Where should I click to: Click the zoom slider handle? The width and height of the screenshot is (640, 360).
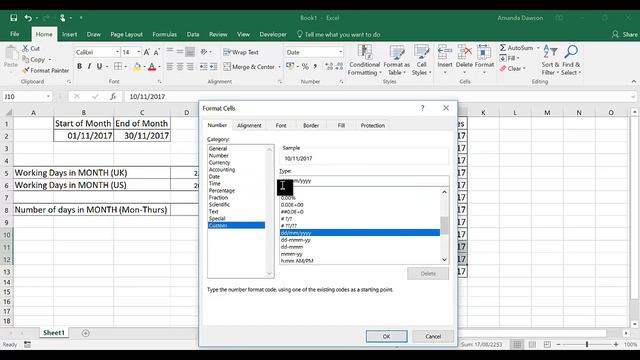(587, 344)
